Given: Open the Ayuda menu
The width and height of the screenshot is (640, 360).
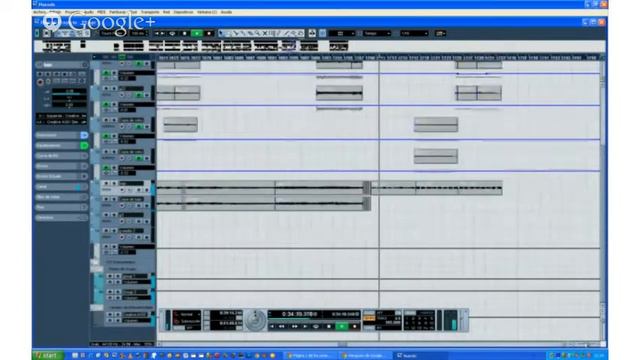Looking at the screenshot, I should [226, 12].
